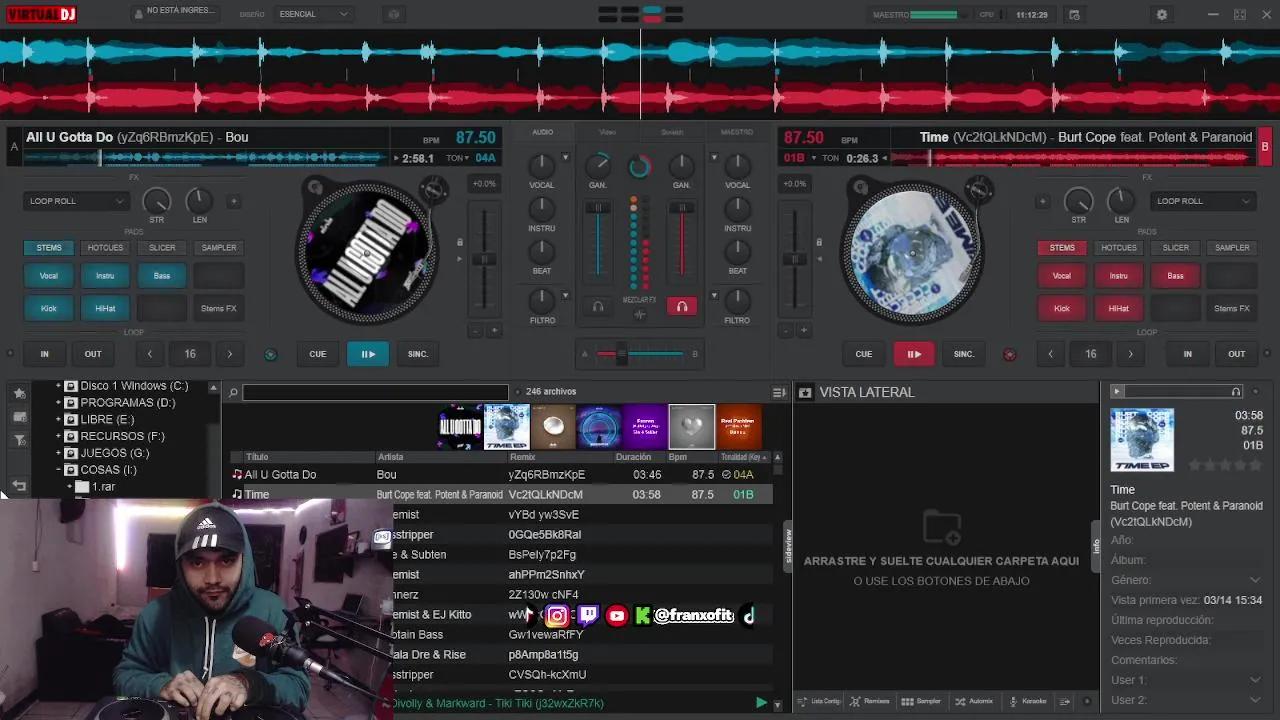This screenshot has width=1280, height=720.
Task: Switch to the SAMPLER pad tab on deck B
Action: point(1232,248)
